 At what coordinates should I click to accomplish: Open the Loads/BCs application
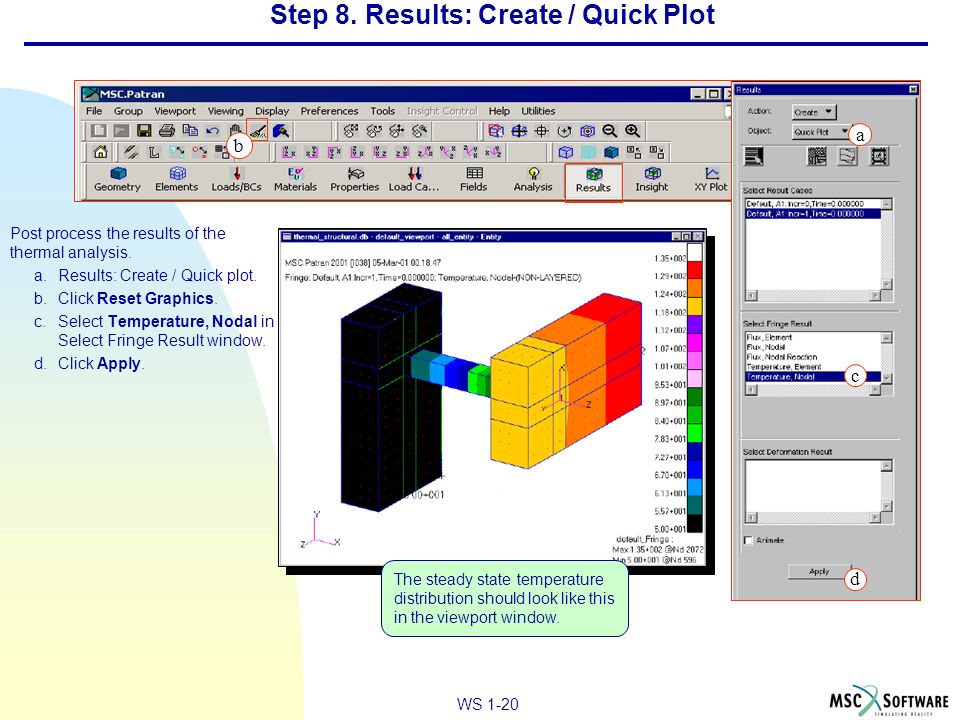(x=236, y=179)
